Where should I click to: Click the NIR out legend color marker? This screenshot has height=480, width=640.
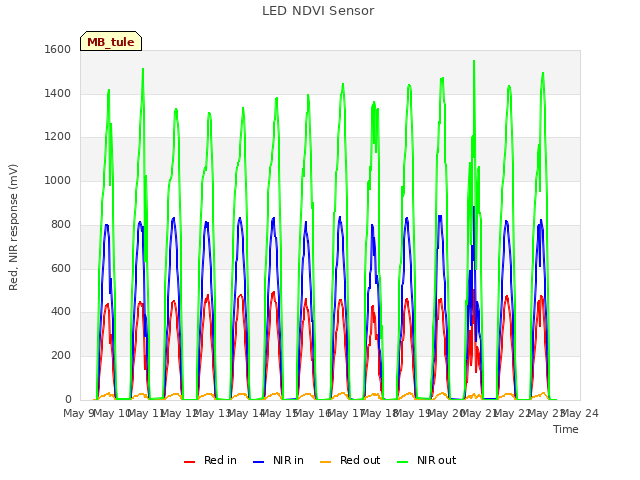(x=402, y=462)
